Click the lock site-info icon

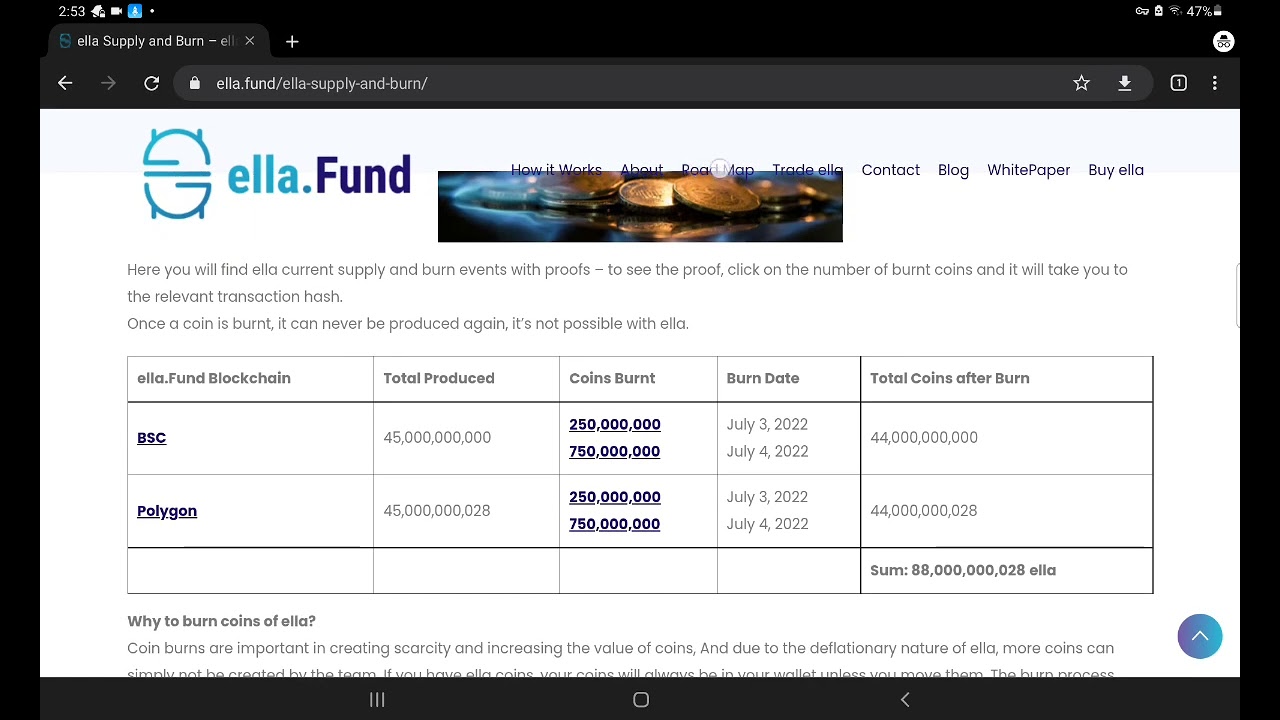click(x=194, y=84)
